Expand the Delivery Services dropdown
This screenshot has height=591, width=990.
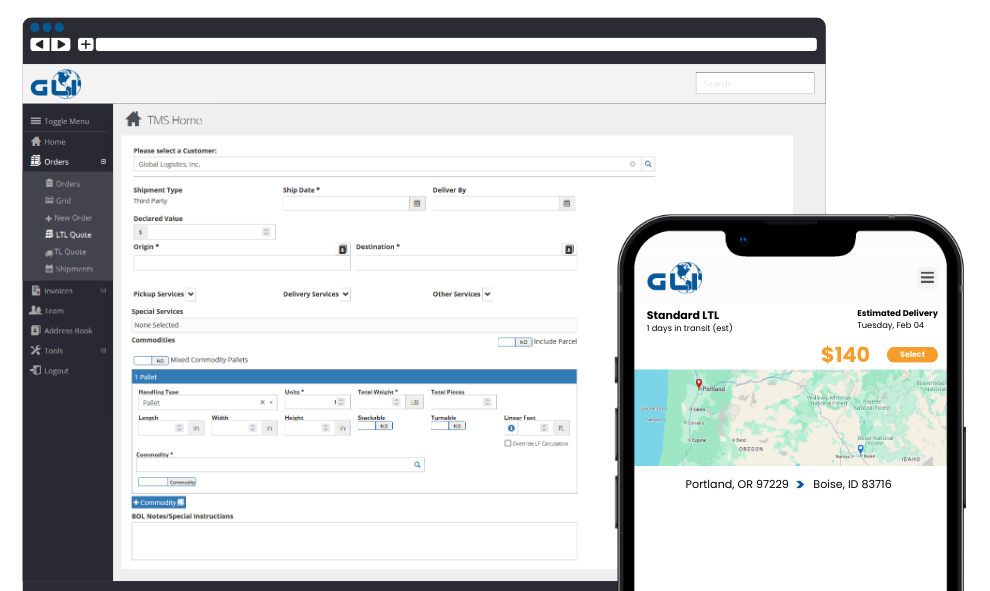point(345,294)
